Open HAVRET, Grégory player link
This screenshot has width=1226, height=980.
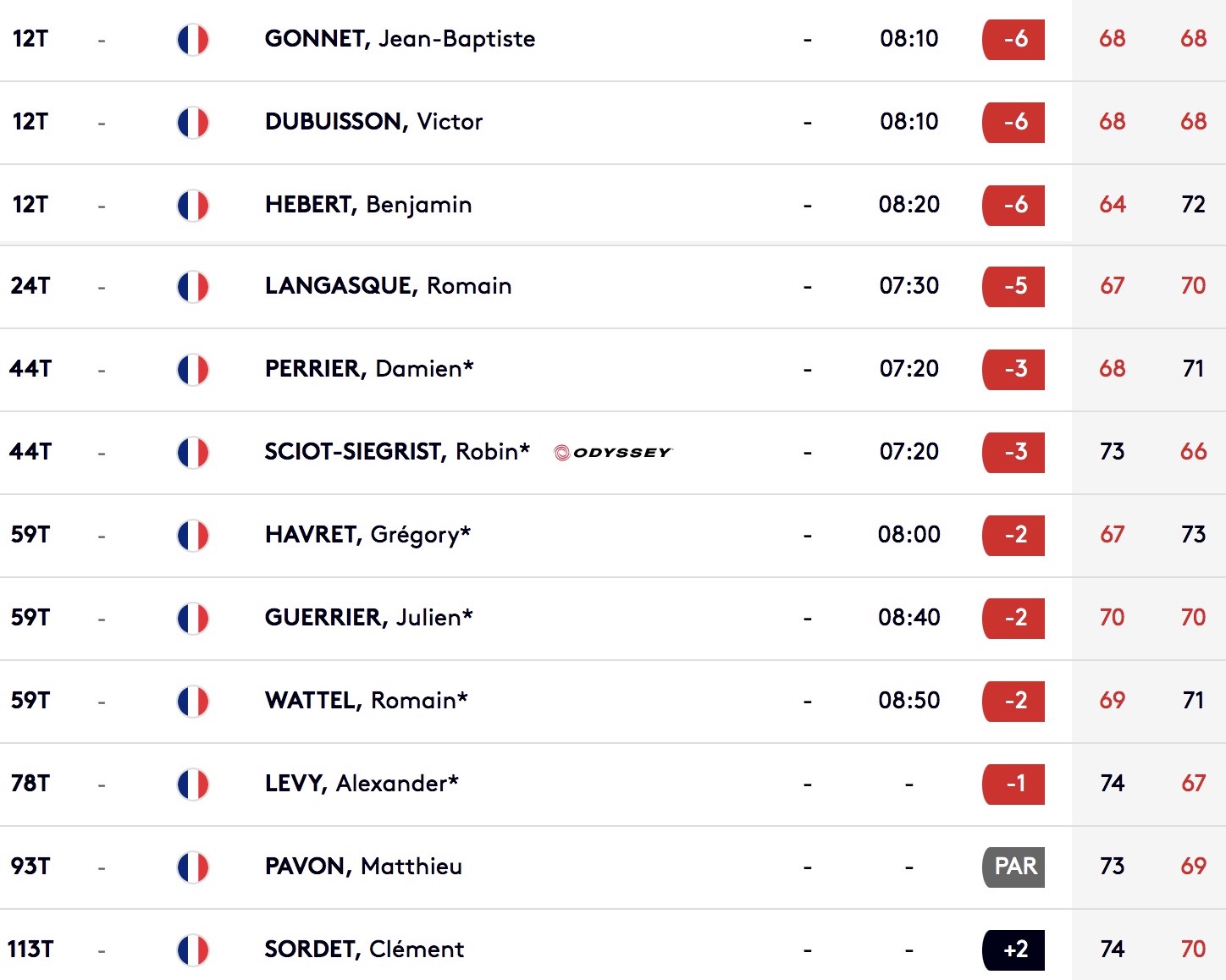point(367,535)
